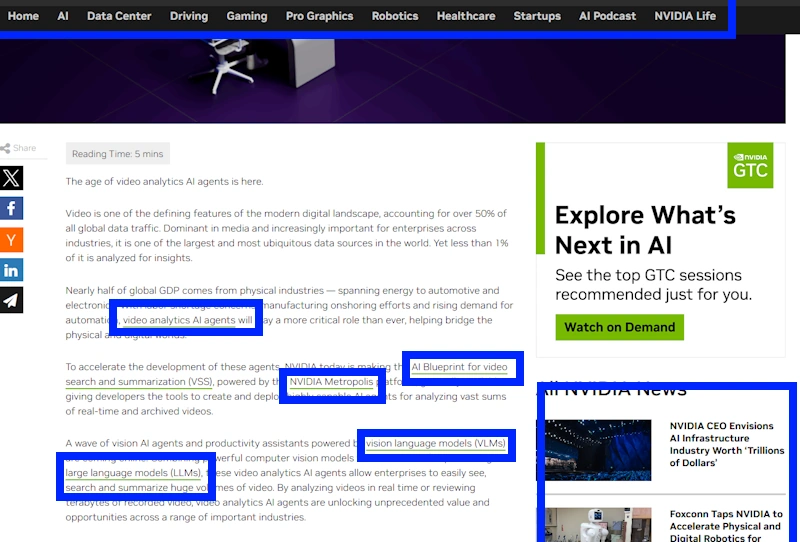Open the Robotics category
Image resolution: width=800 pixels, height=542 pixels.
pos(395,16)
